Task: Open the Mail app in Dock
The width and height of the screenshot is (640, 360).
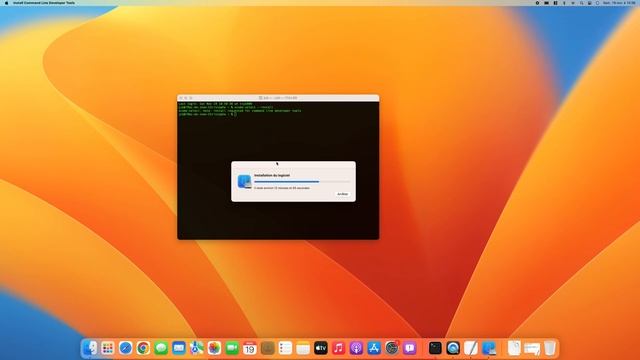Action: click(179, 348)
